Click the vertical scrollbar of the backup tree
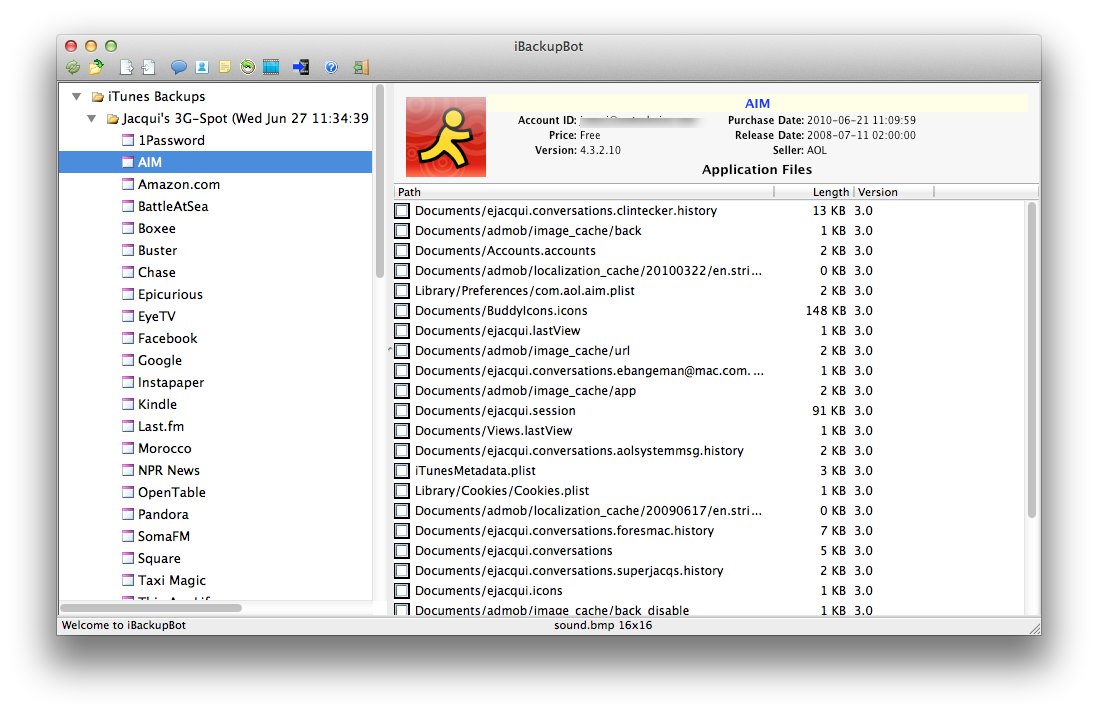The width and height of the screenshot is (1098, 714). 380,182
